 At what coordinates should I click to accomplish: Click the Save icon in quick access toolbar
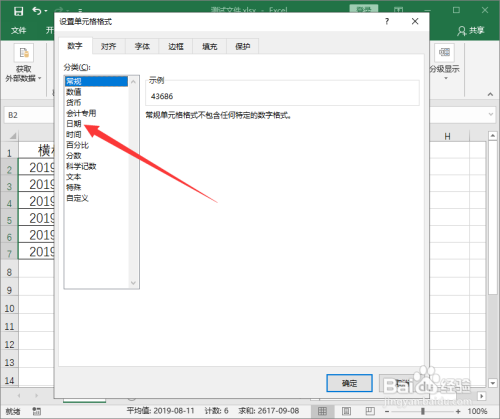18,11
